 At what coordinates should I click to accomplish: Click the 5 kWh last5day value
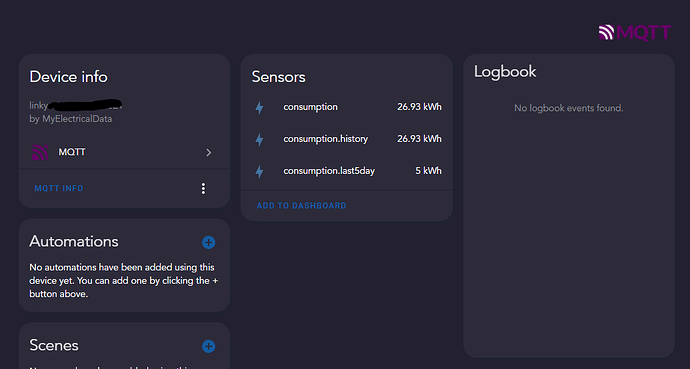428,171
